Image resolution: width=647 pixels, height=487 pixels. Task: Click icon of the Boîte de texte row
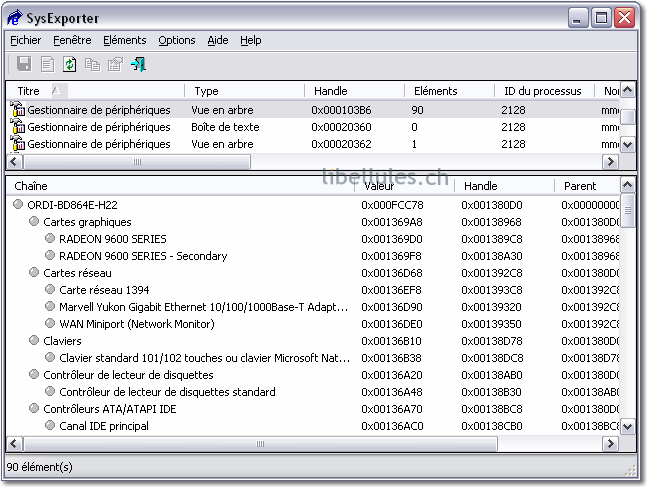coord(17,126)
